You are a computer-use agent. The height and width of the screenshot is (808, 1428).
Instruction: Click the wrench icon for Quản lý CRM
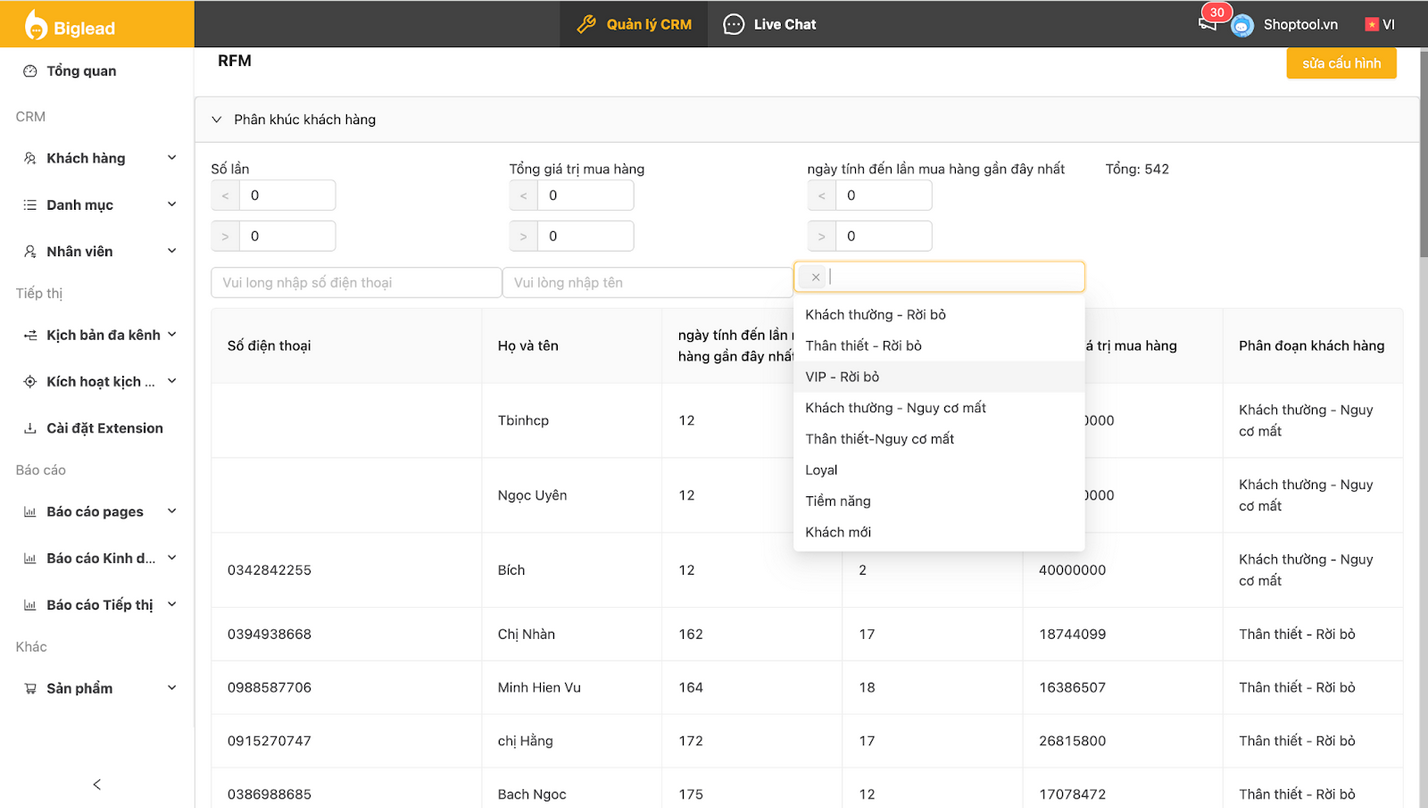pos(587,24)
